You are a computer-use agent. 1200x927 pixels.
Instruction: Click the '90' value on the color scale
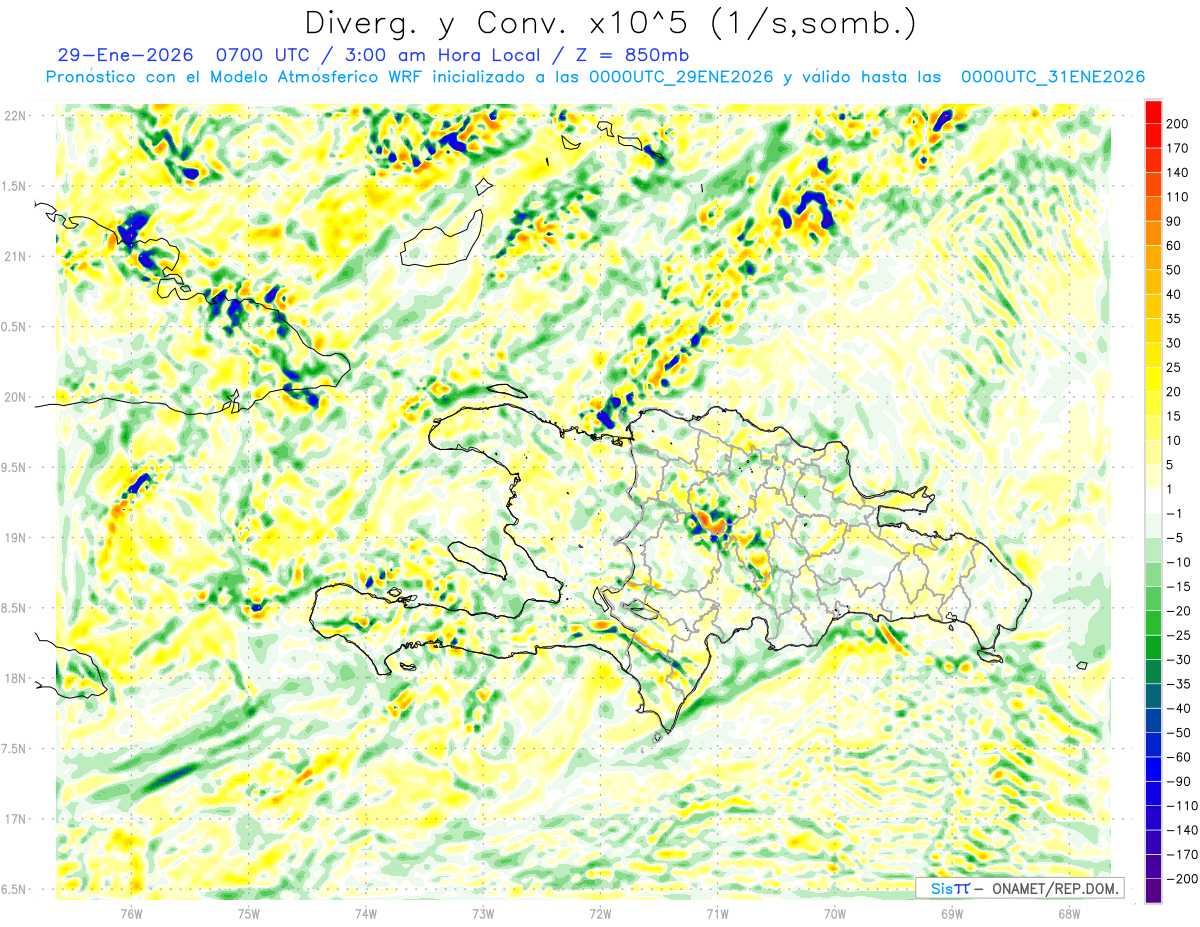pos(1176,221)
